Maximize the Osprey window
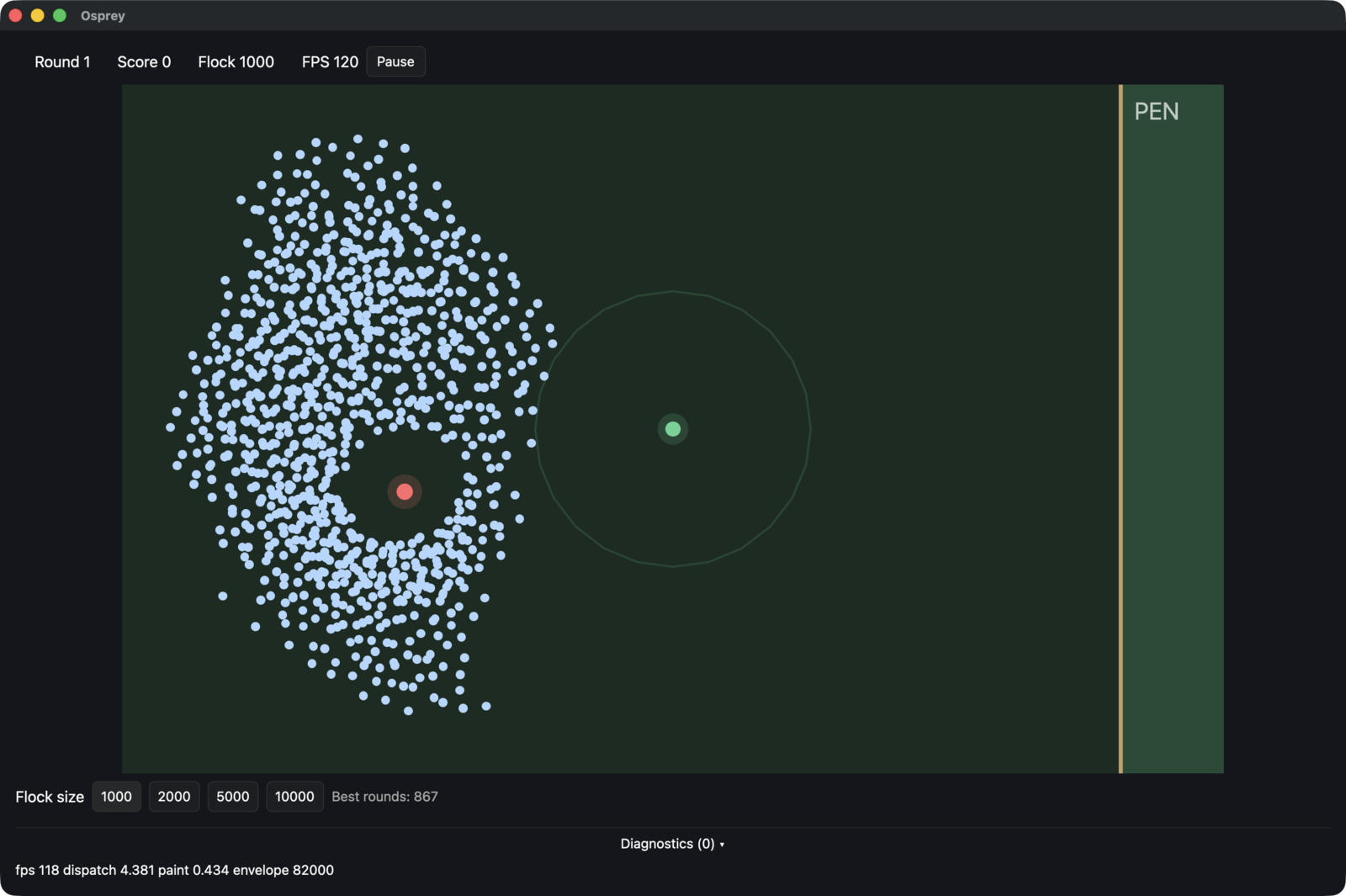The image size is (1346, 896). (x=60, y=15)
